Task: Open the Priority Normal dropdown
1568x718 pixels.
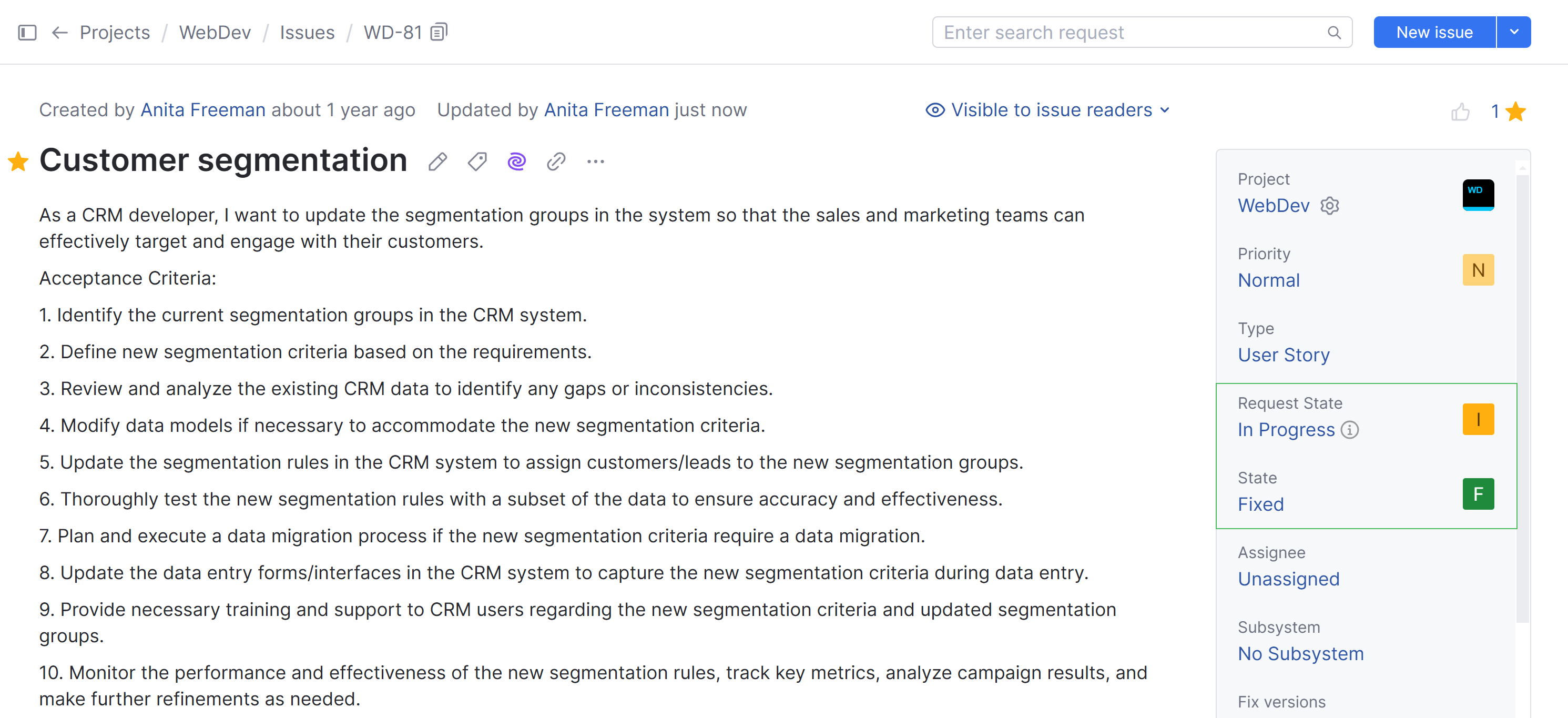Action: click(1268, 280)
